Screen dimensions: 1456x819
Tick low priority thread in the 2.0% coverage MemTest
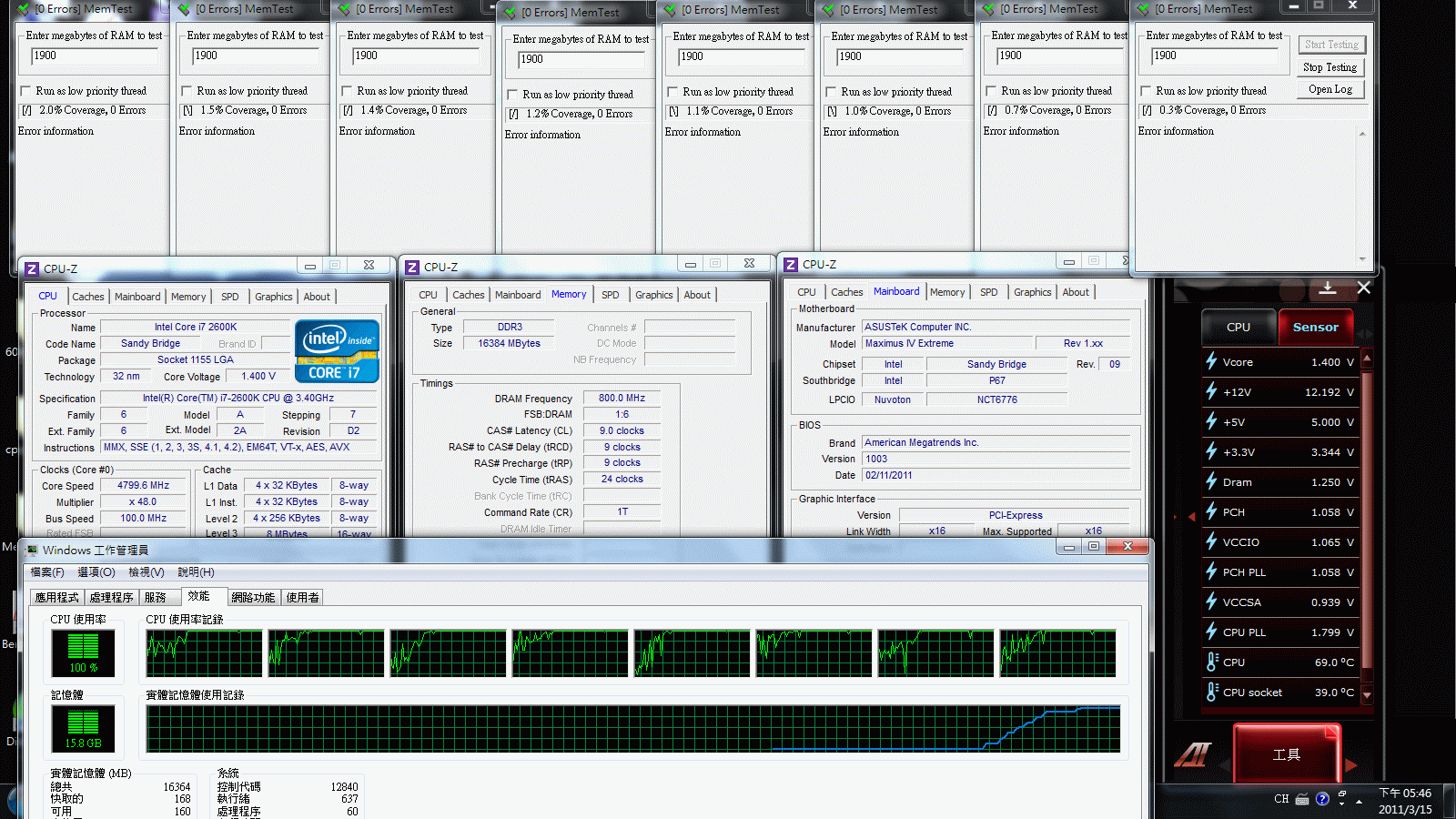click(x=25, y=91)
